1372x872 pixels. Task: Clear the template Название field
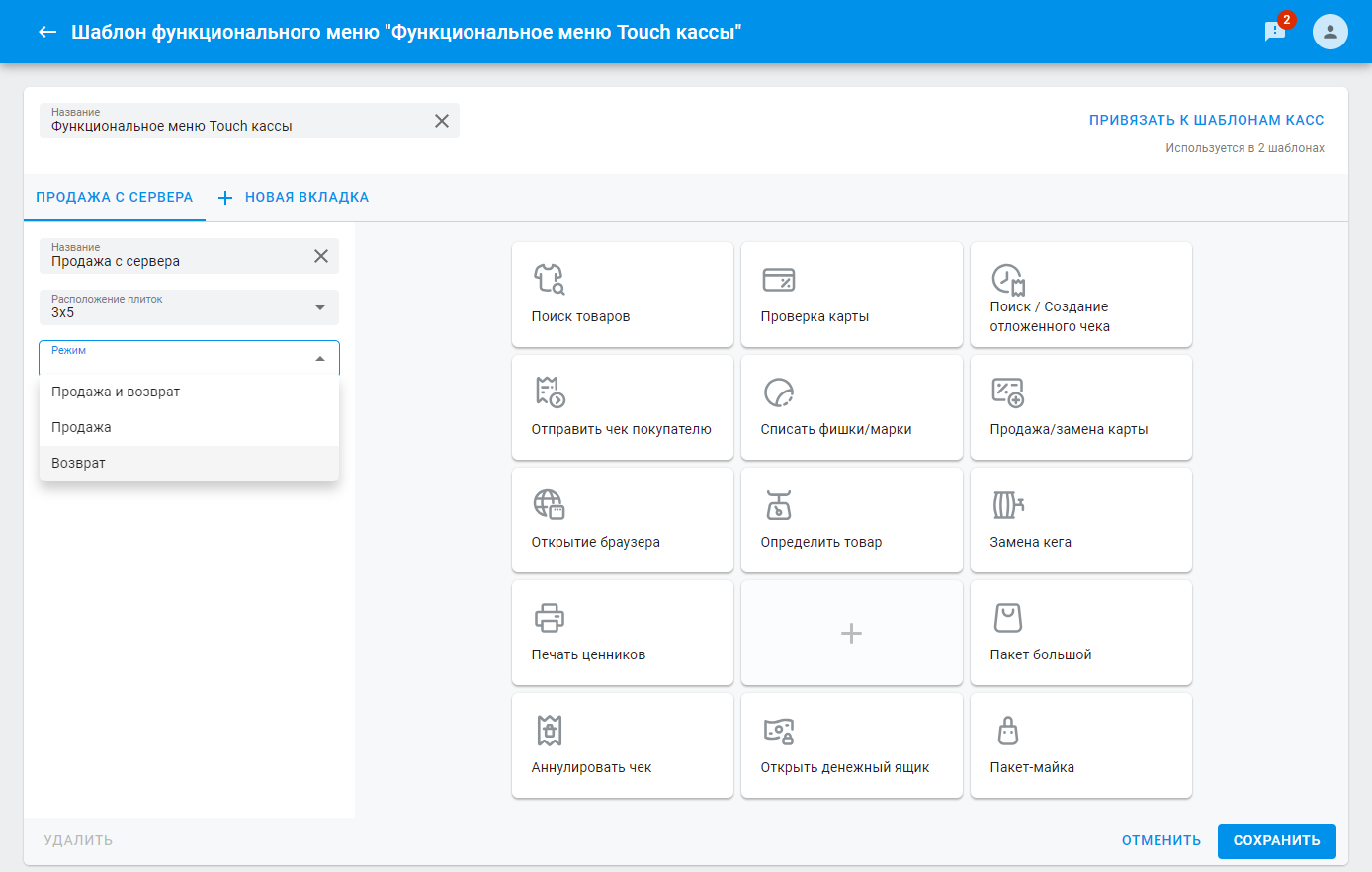(x=442, y=121)
